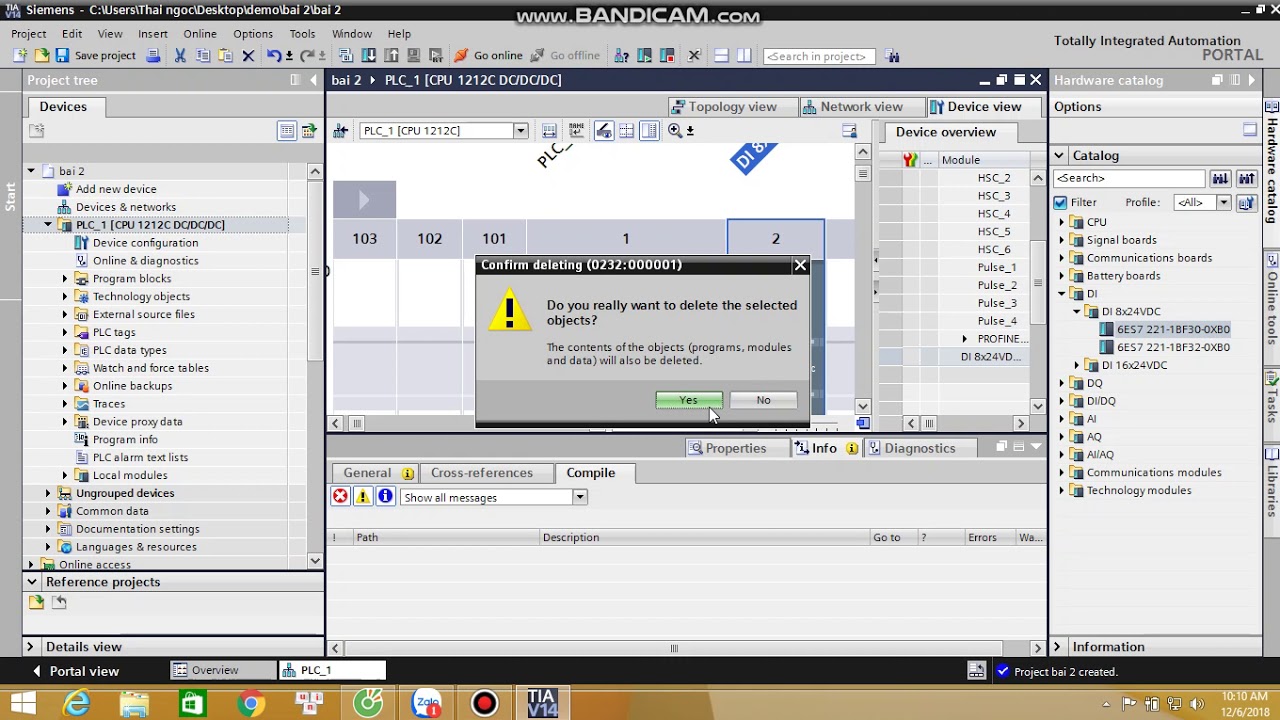Click catalog search downward icon
The image size is (1280, 720).
click(x=1220, y=178)
